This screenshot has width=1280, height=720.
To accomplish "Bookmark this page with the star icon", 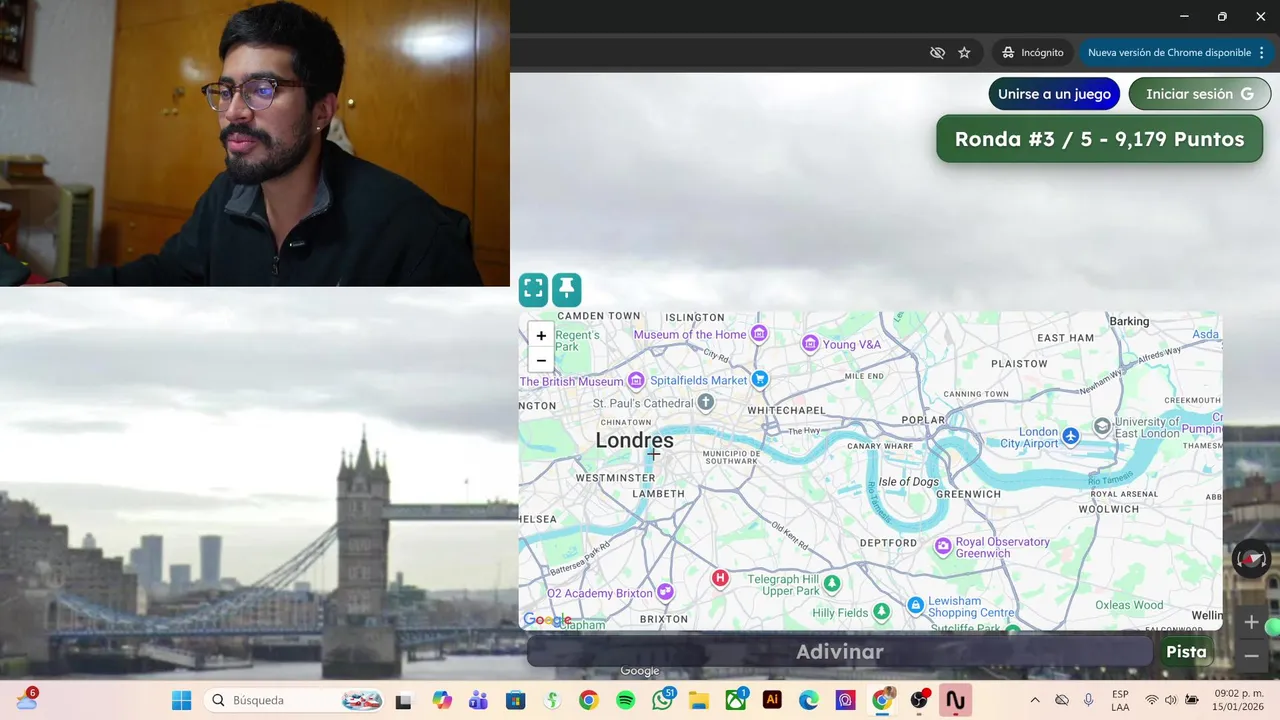I will pos(964,52).
